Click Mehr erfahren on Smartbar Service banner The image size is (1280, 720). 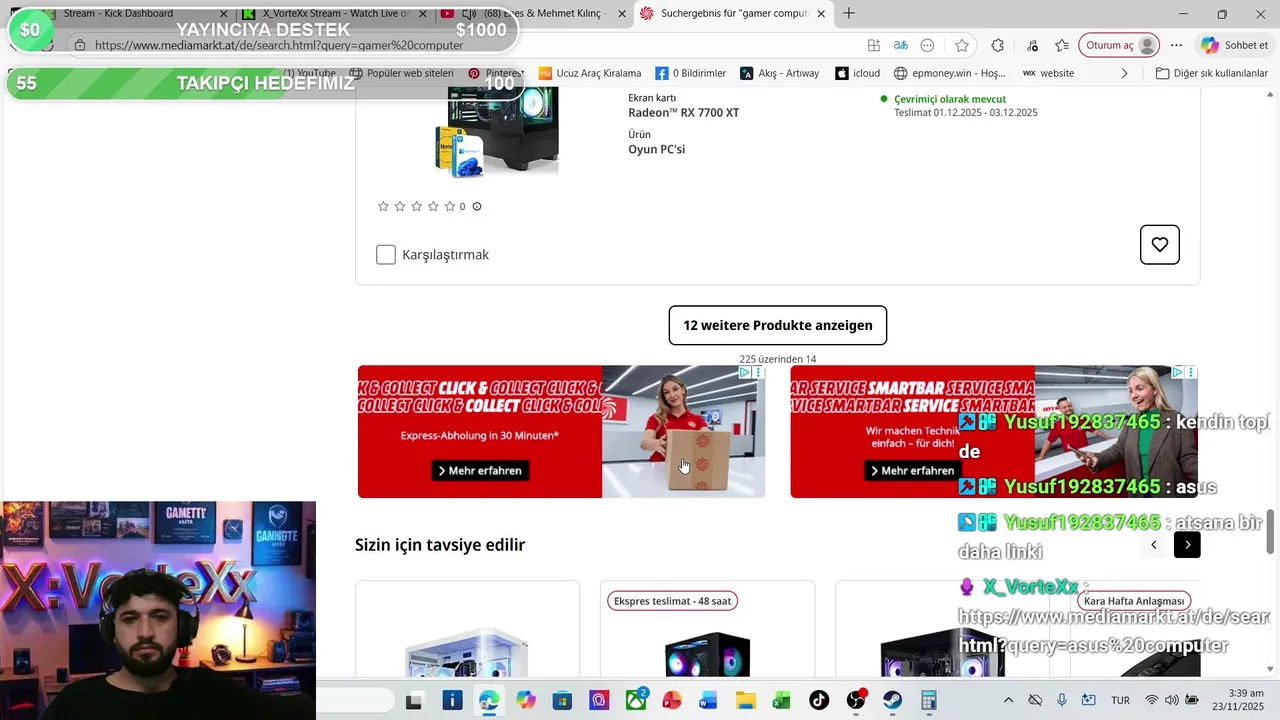coord(913,470)
